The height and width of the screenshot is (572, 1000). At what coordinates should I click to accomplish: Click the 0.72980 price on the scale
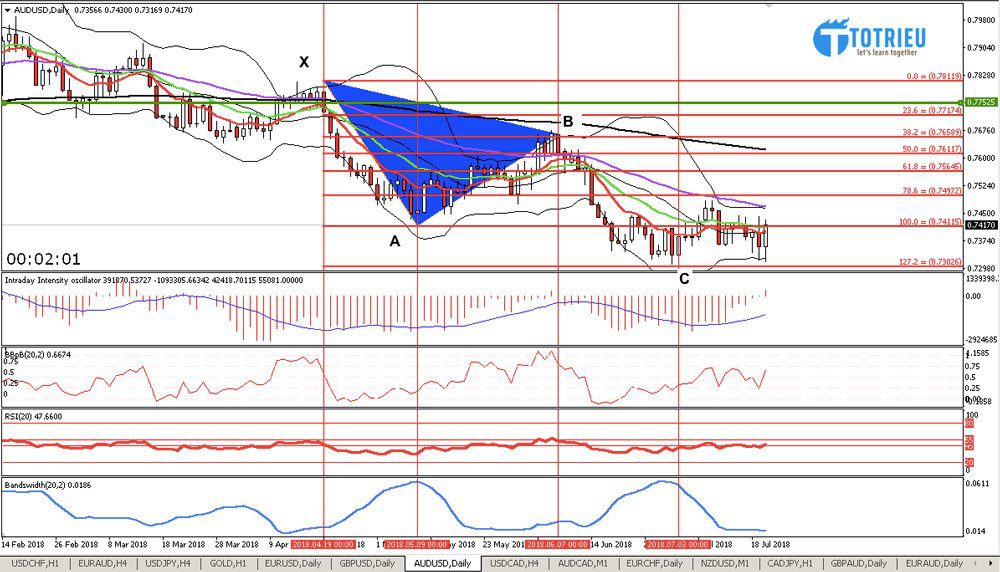pyautogui.click(x=981, y=268)
